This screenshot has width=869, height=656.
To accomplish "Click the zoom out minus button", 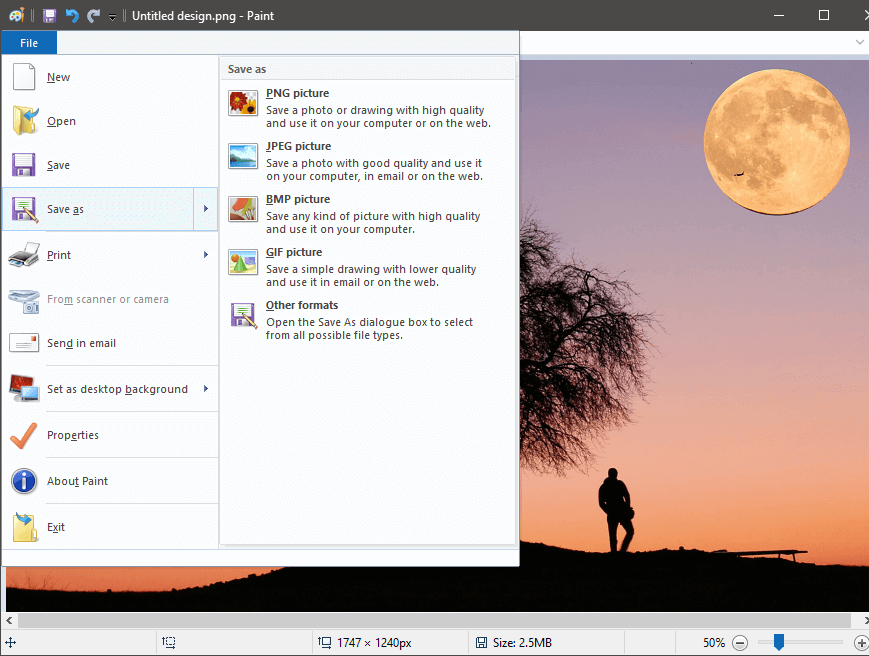I will [740, 643].
